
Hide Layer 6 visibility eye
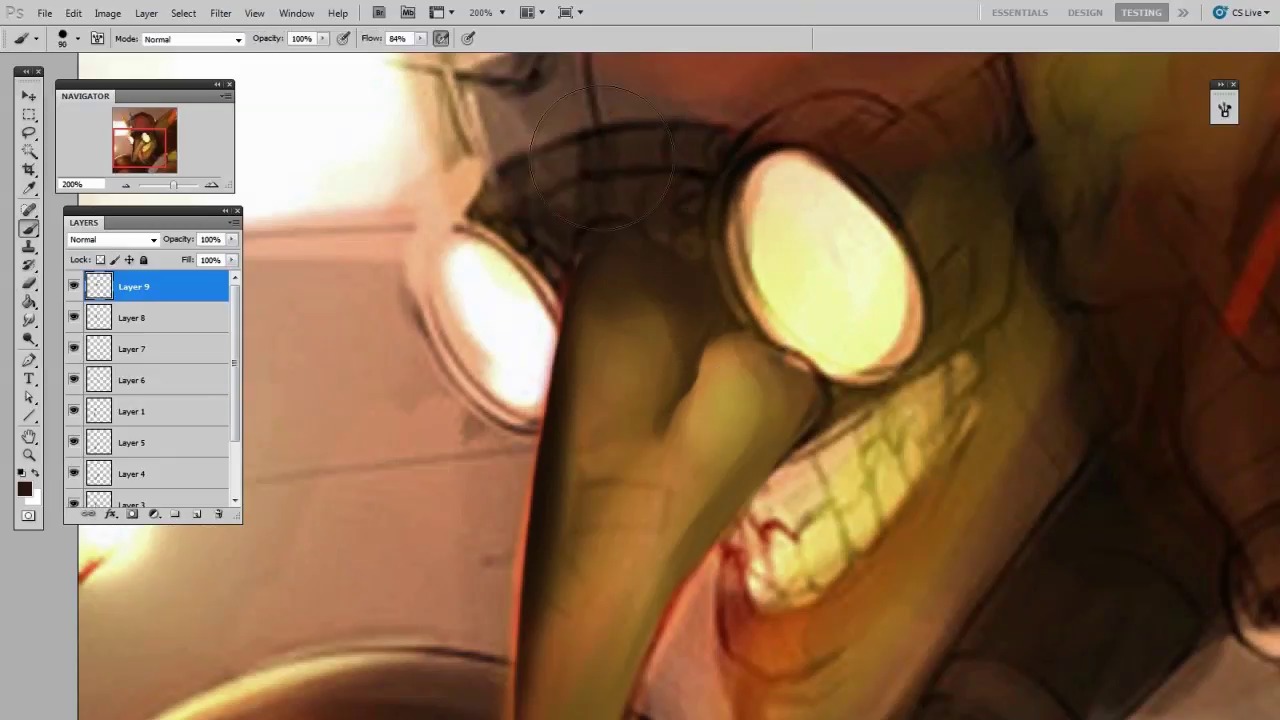point(74,379)
